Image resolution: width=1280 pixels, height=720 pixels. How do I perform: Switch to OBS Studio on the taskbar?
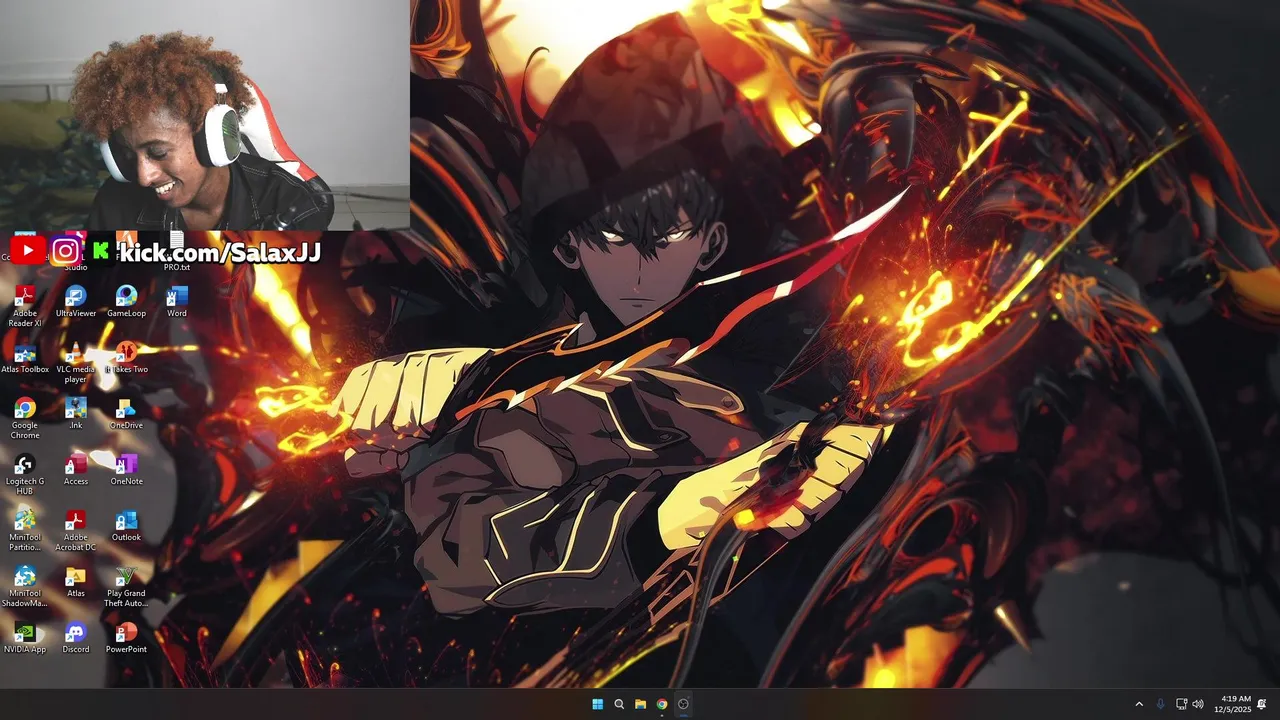tap(683, 704)
